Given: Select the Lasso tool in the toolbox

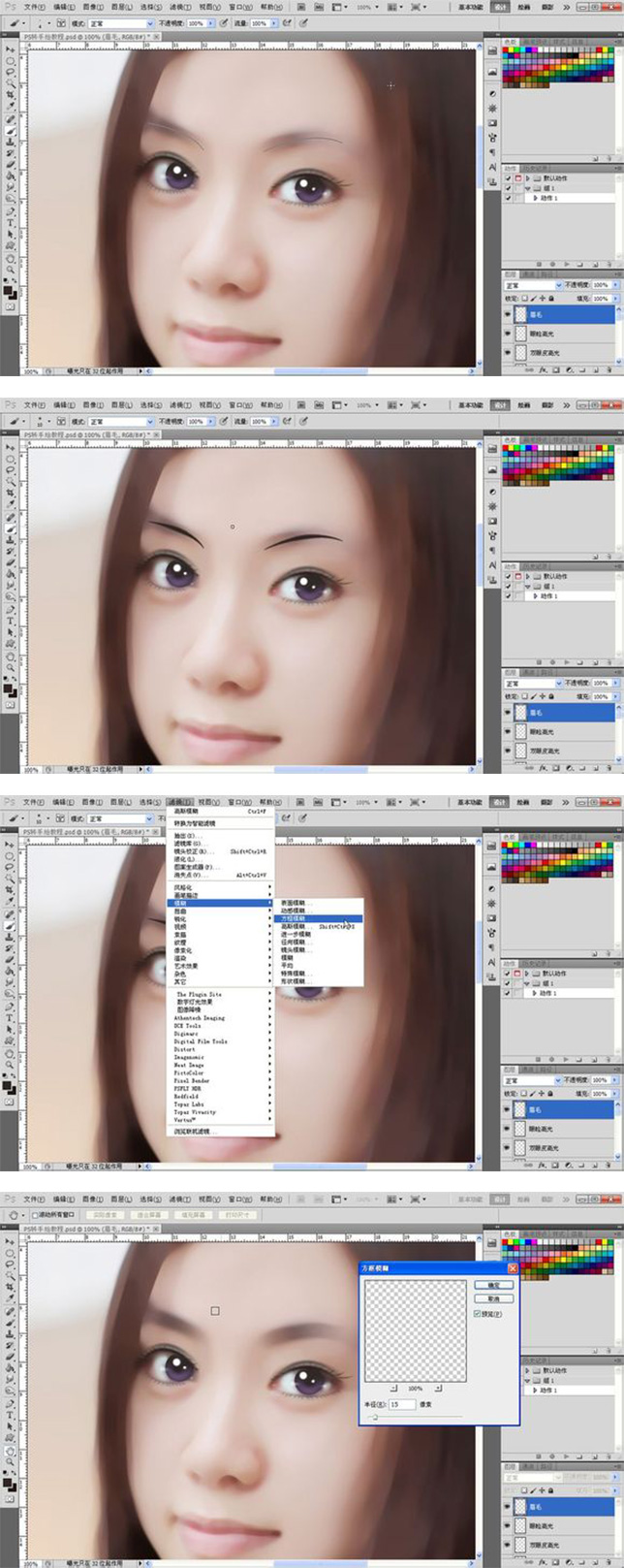Looking at the screenshot, I should click(11, 72).
